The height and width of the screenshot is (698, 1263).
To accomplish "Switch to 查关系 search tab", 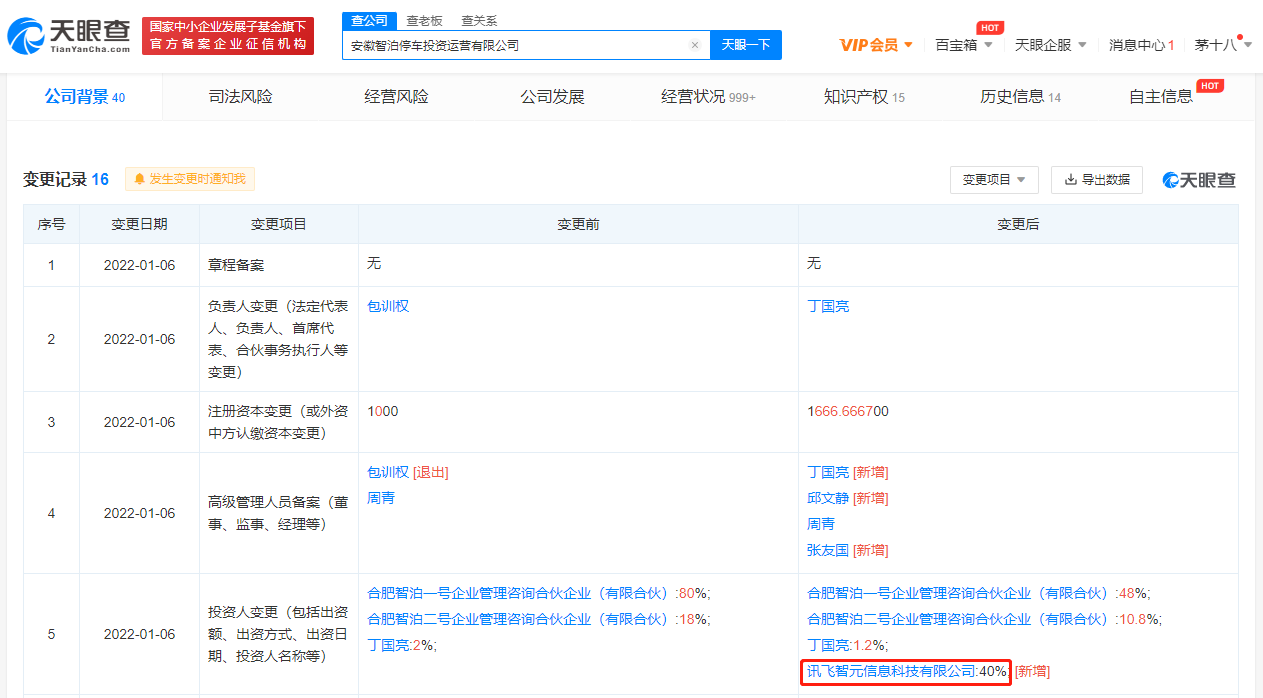I will (x=479, y=21).
